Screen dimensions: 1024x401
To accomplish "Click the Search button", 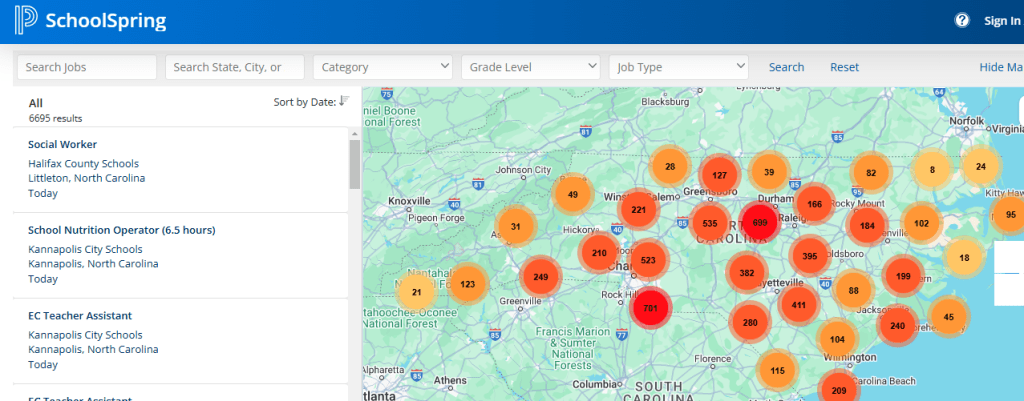I will coord(786,67).
